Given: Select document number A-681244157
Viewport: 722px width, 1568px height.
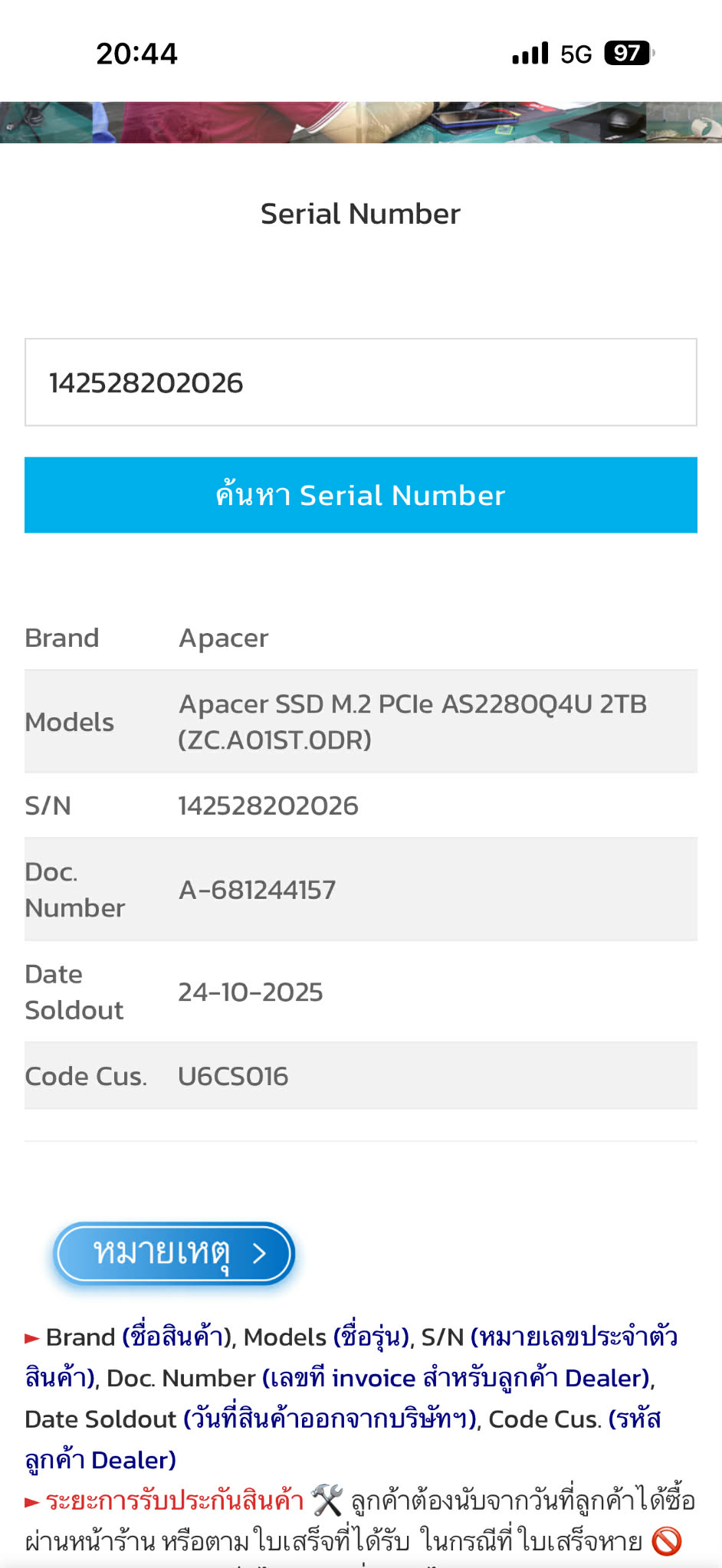Looking at the screenshot, I should coord(258,890).
